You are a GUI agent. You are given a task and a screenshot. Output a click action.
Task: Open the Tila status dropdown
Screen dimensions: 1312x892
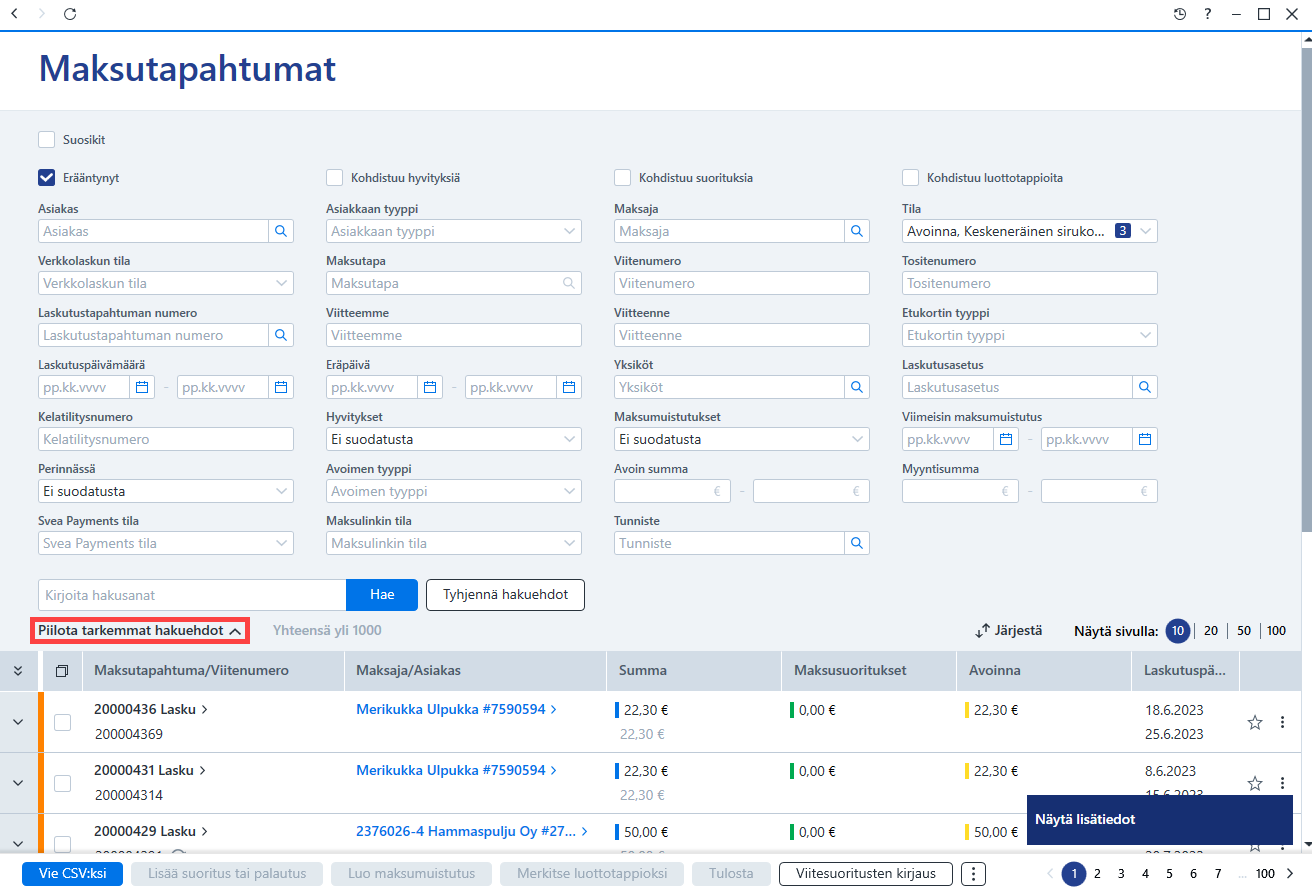[1030, 231]
